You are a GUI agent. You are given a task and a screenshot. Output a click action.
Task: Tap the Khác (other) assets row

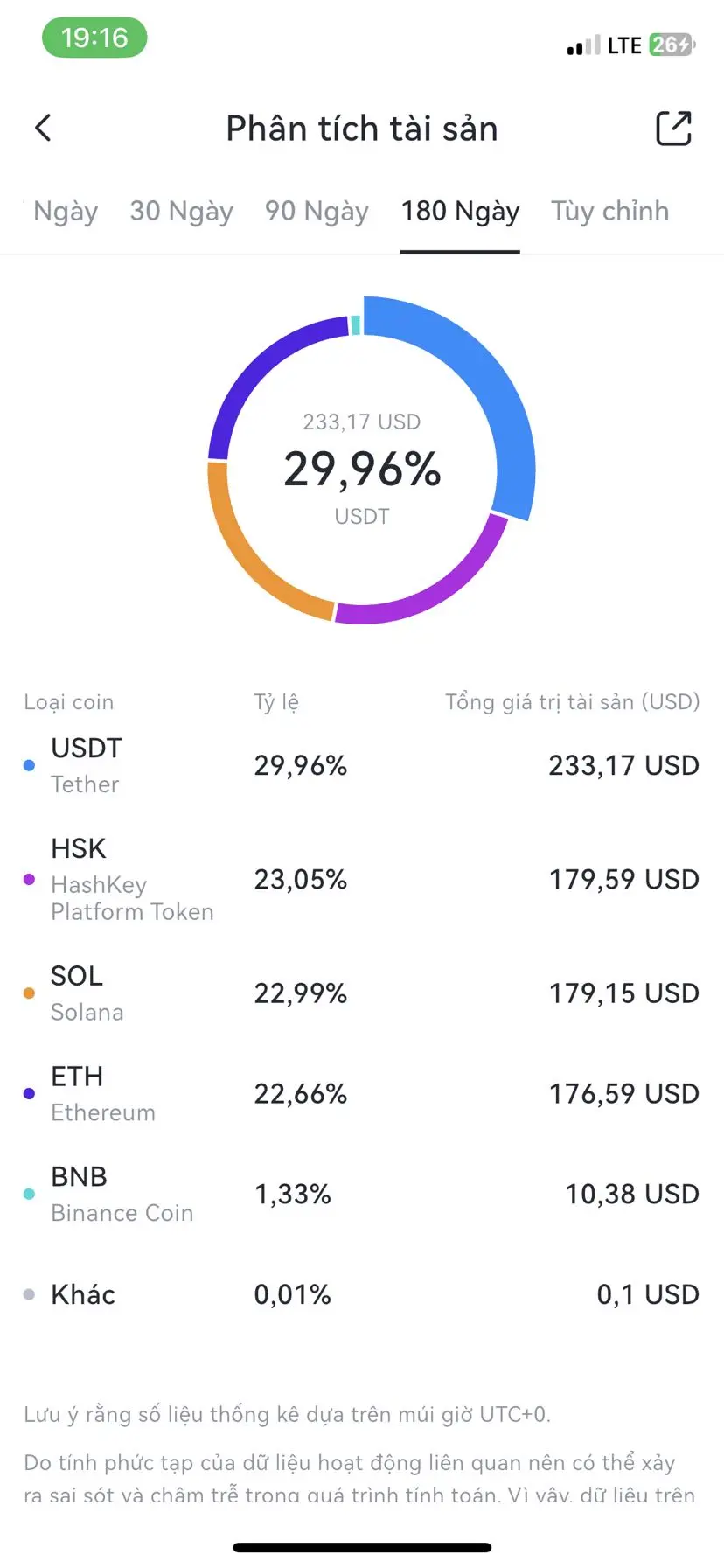[x=362, y=1294]
